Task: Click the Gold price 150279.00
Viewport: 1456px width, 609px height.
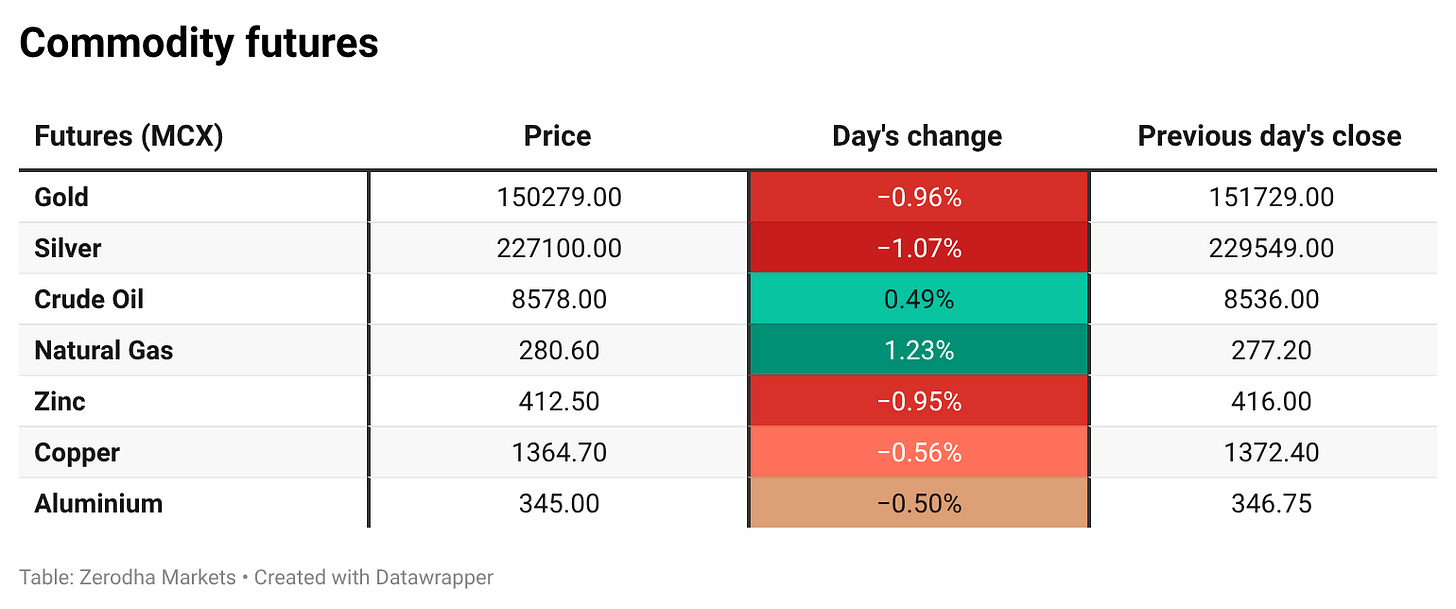Action: 559,197
